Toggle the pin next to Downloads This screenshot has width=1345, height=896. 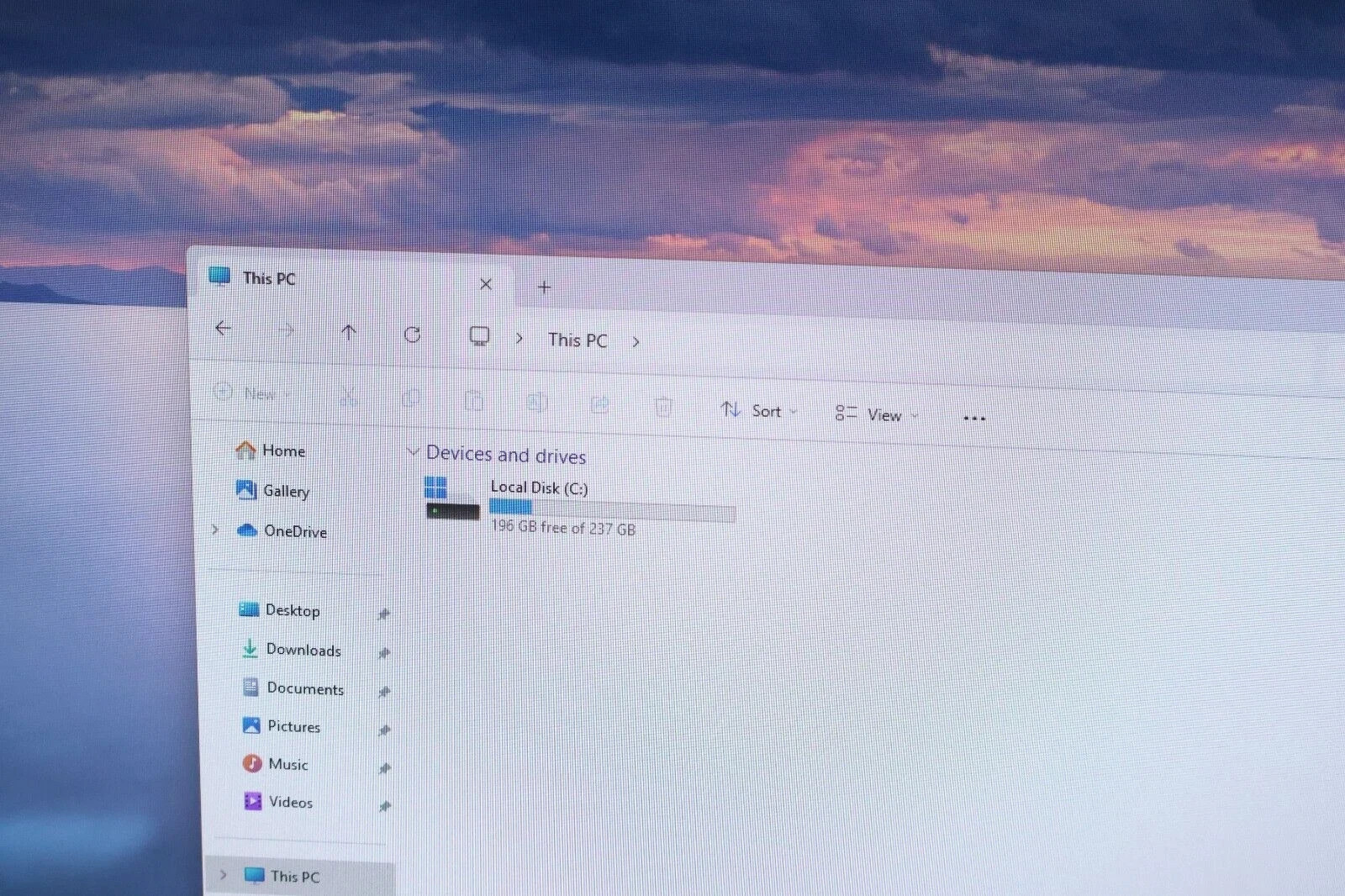384,653
